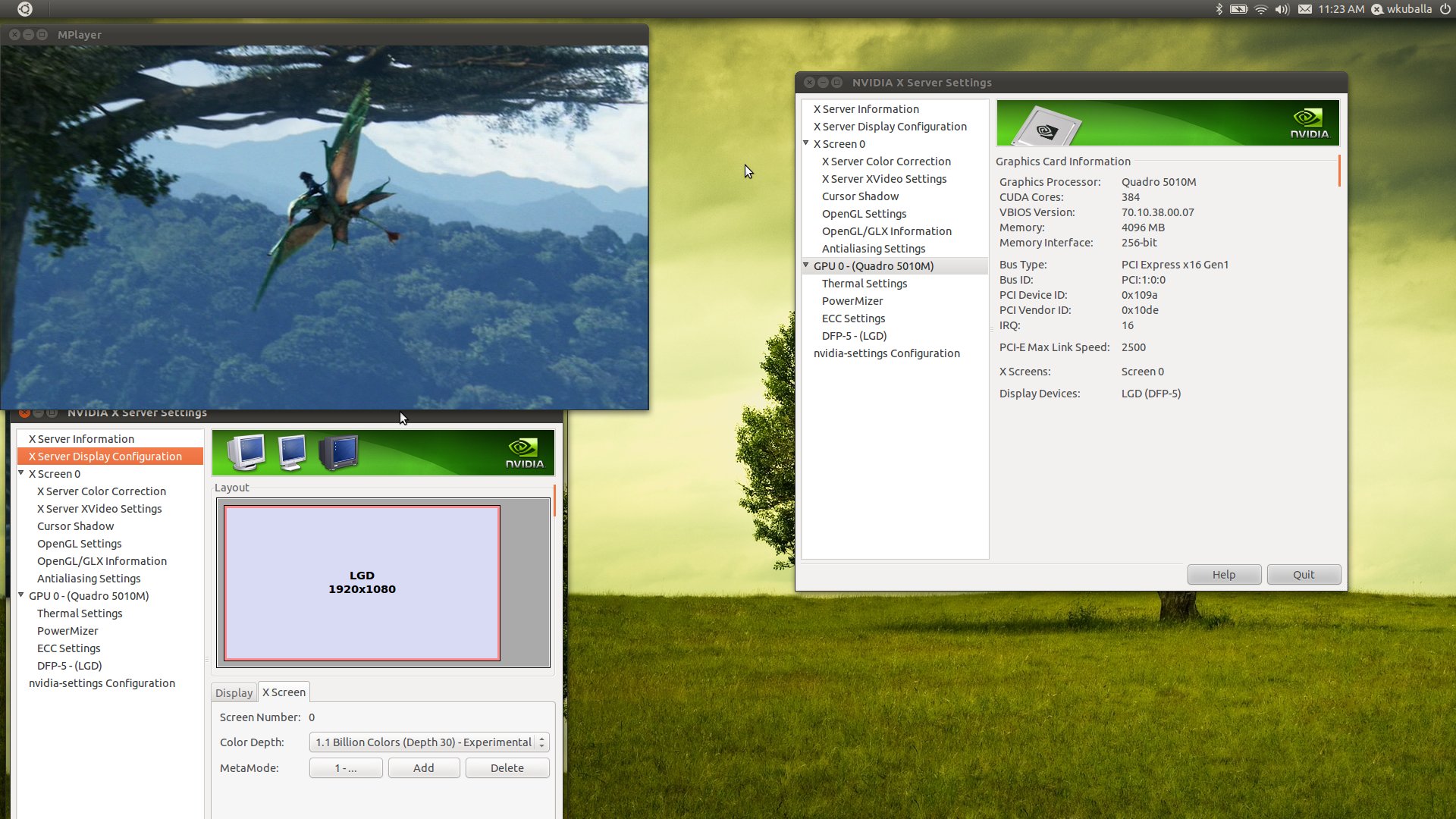Screen dimensions: 1456x819
Task: Select ECC Settings in the right window
Action: 854,318
